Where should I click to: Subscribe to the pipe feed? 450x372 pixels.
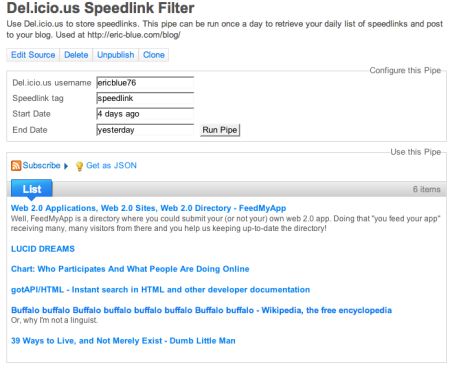[41, 165]
